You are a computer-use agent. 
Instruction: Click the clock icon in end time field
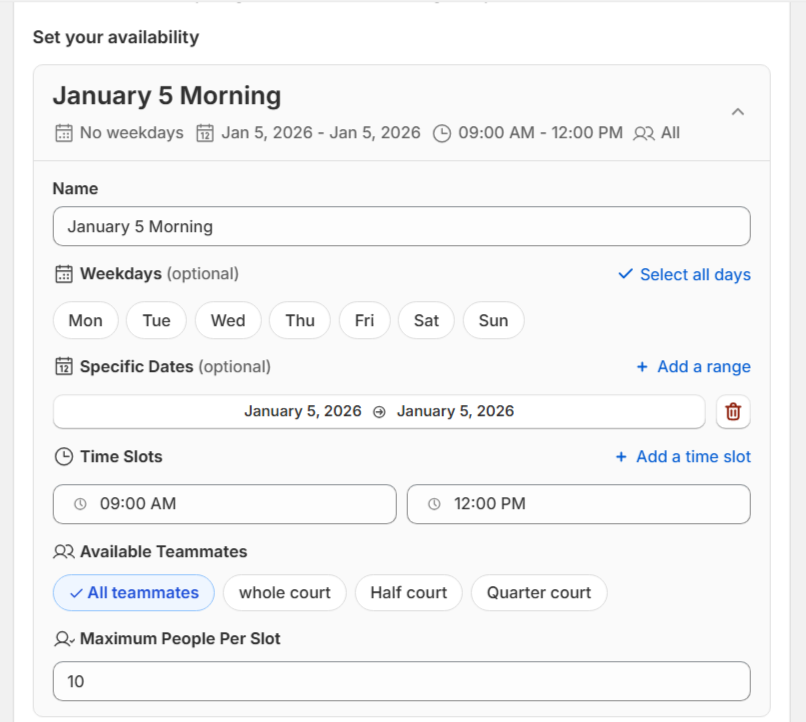coord(434,504)
